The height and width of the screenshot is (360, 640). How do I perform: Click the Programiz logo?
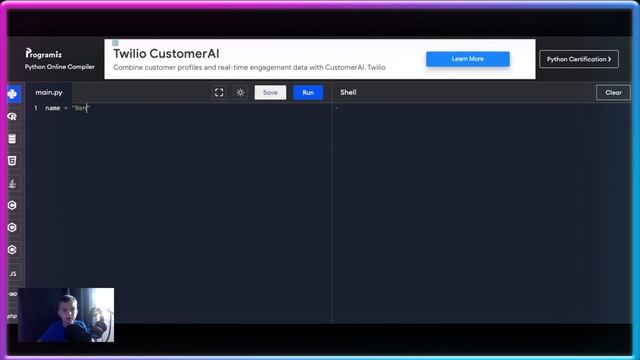[44, 53]
